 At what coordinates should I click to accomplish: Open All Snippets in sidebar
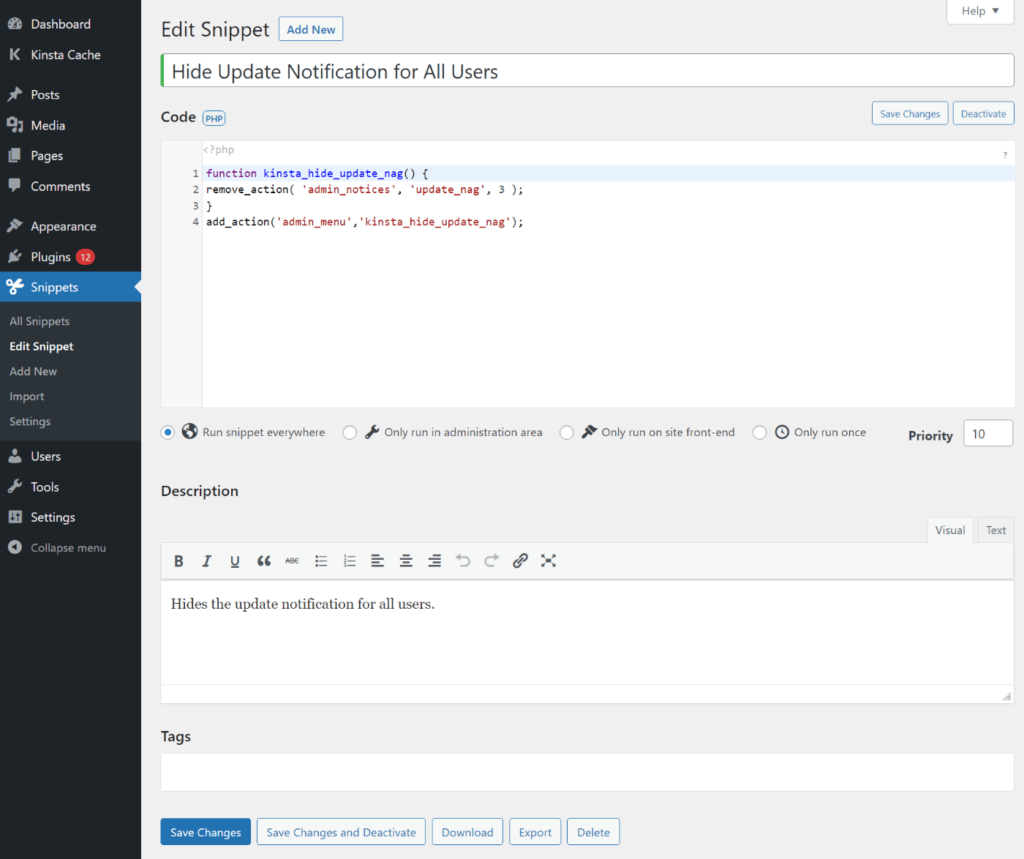coord(40,321)
